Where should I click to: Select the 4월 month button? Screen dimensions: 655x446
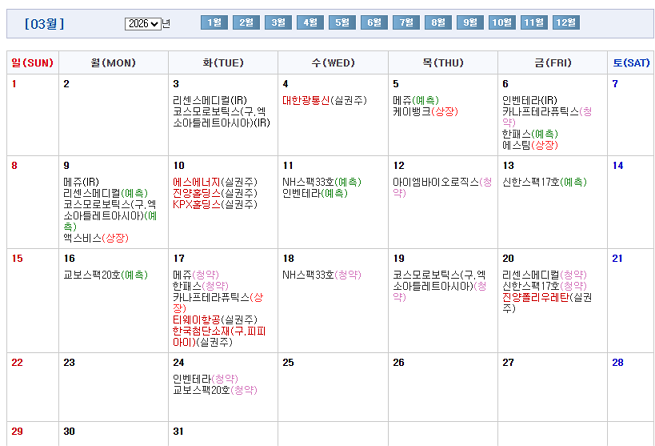[310, 23]
